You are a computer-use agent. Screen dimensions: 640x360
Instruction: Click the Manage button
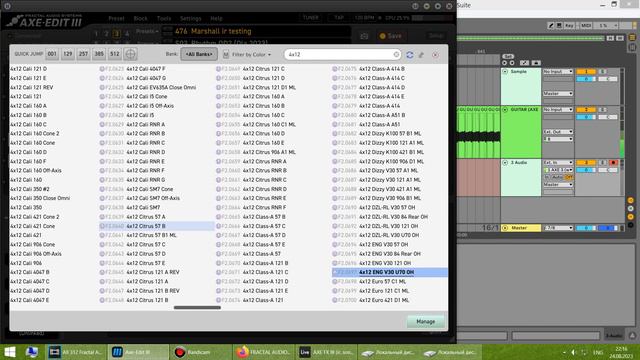425,322
